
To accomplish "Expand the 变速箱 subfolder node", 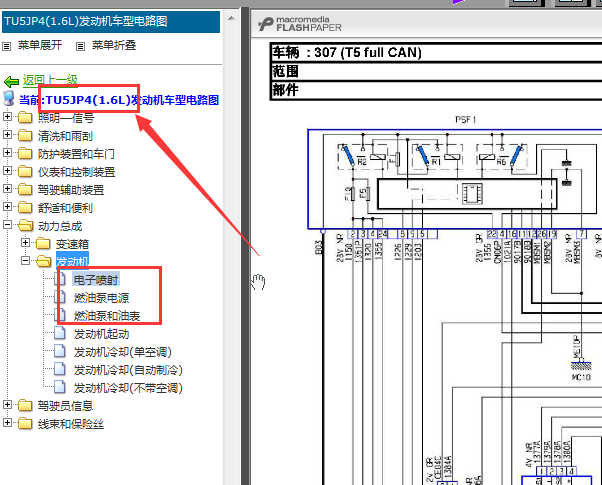I will [25, 243].
